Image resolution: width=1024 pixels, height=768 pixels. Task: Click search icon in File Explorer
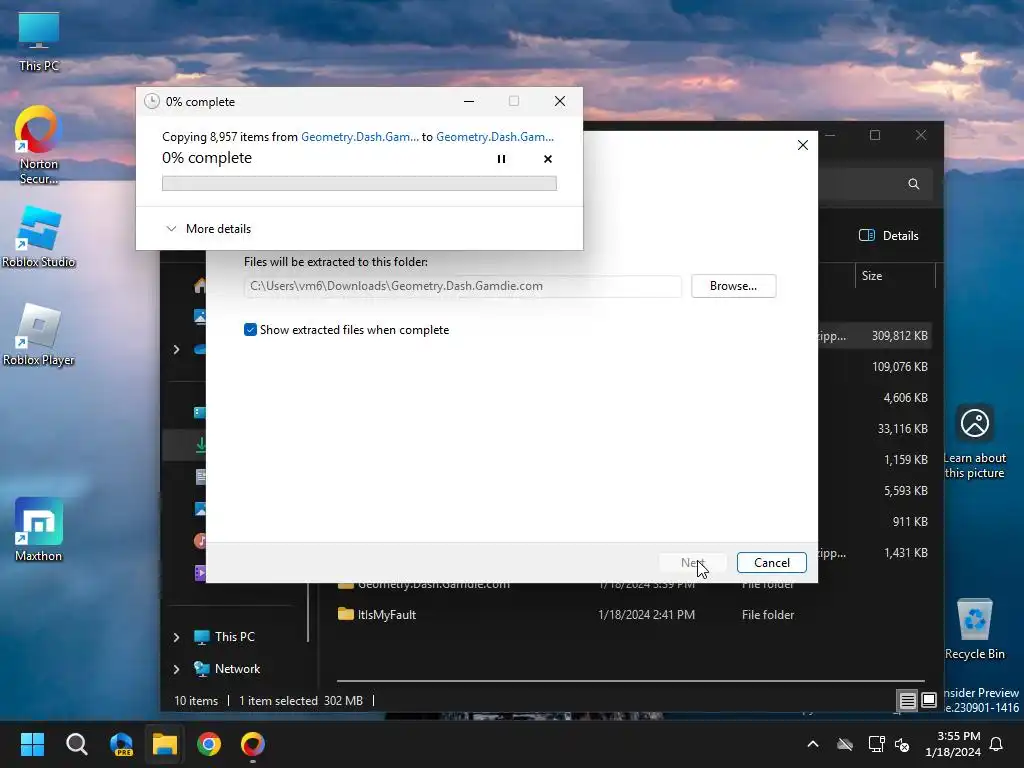(914, 184)
